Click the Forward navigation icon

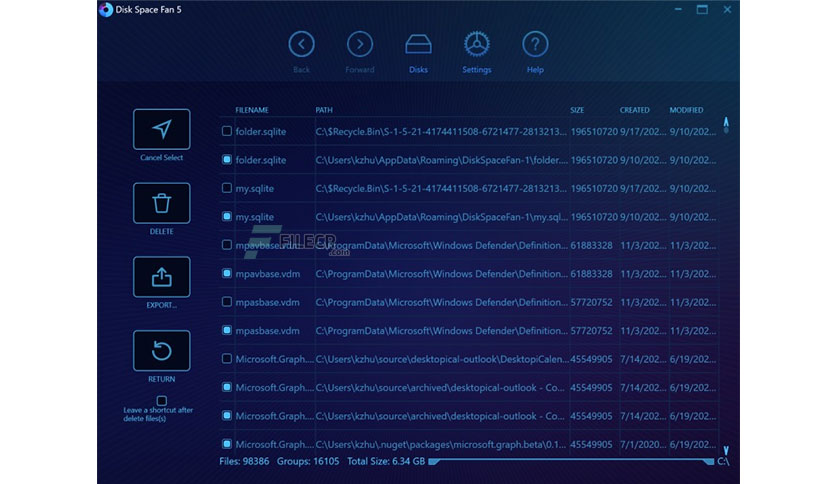(360, 44)
